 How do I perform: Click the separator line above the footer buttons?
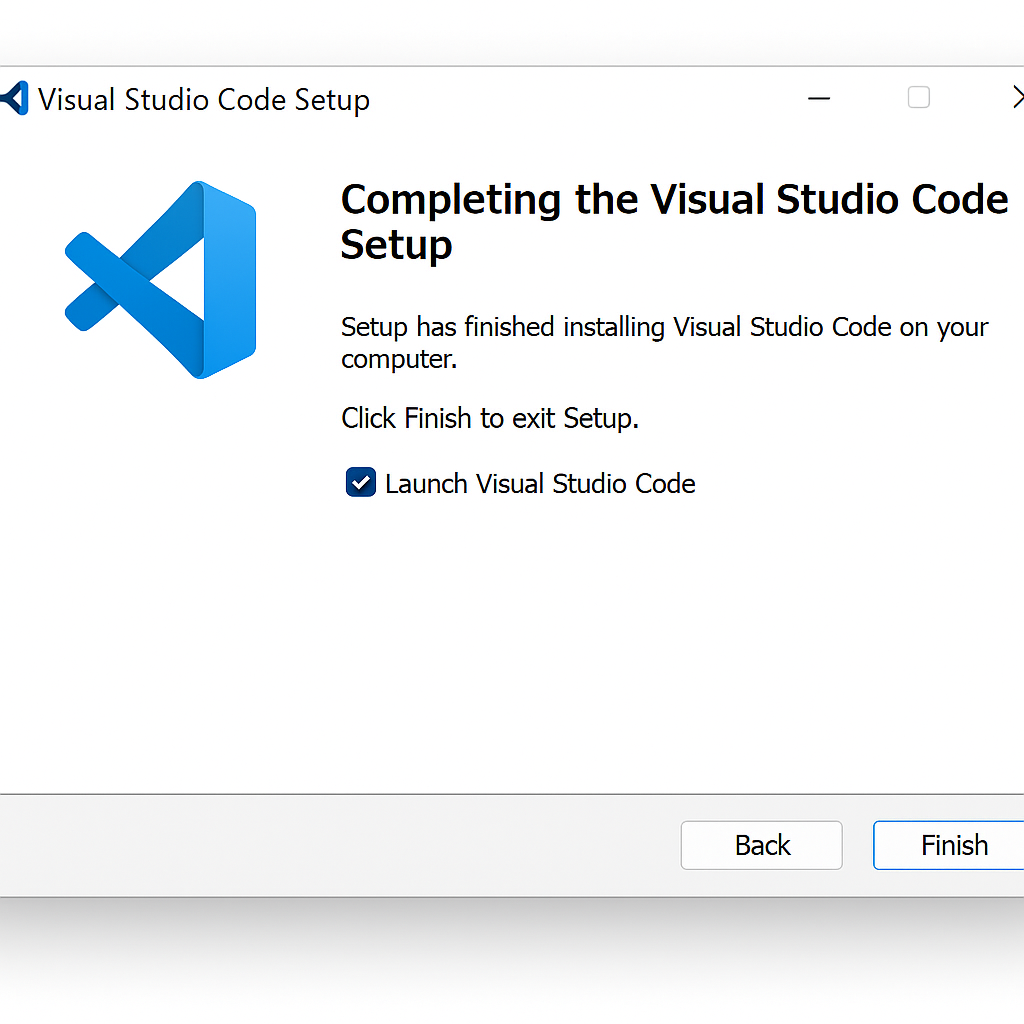click(500, 795)
